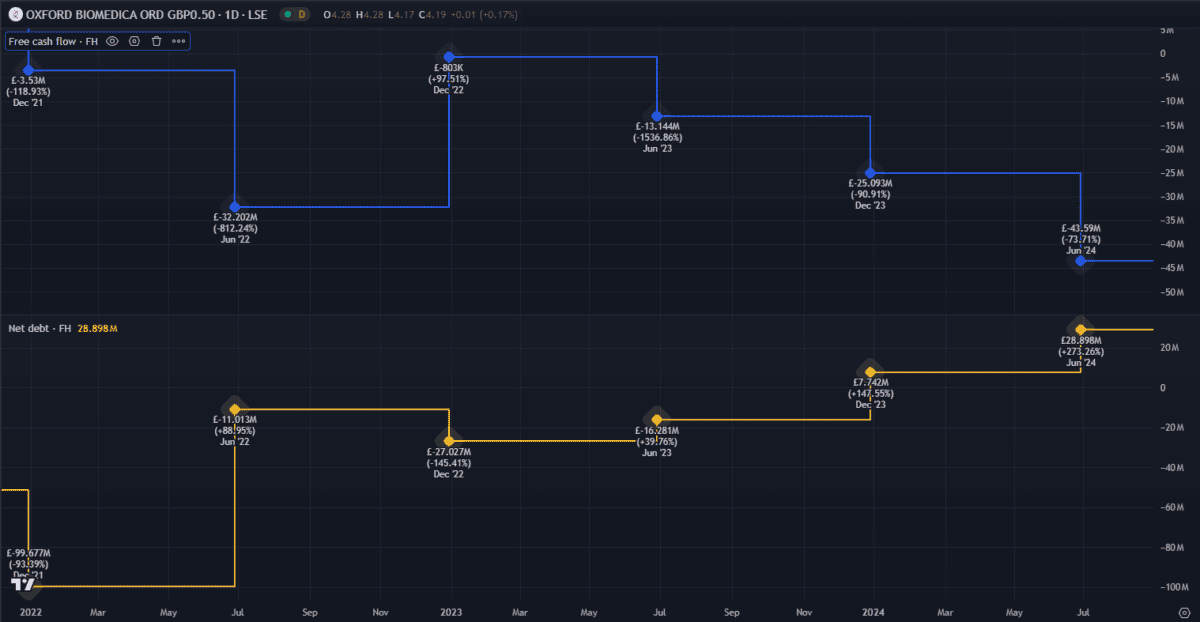Click the Jun '24 net debt data point
Image resolution: width=1200 pixels, height=622 pixels.
(x=1080, y=329)
